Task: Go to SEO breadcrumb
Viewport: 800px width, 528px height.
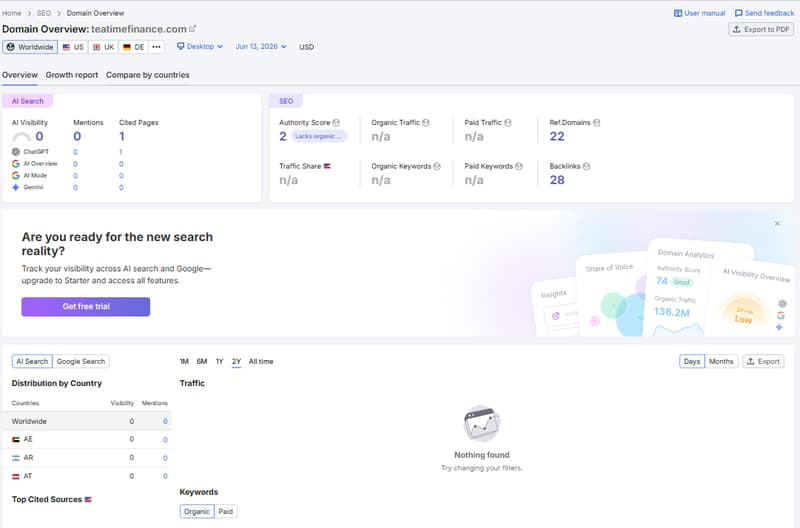Action: [x=44, y=13]
